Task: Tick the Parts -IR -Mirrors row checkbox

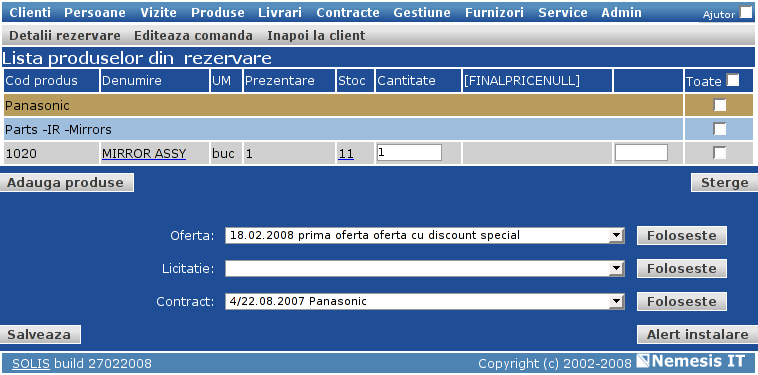Action: click(x=720, y=129)
